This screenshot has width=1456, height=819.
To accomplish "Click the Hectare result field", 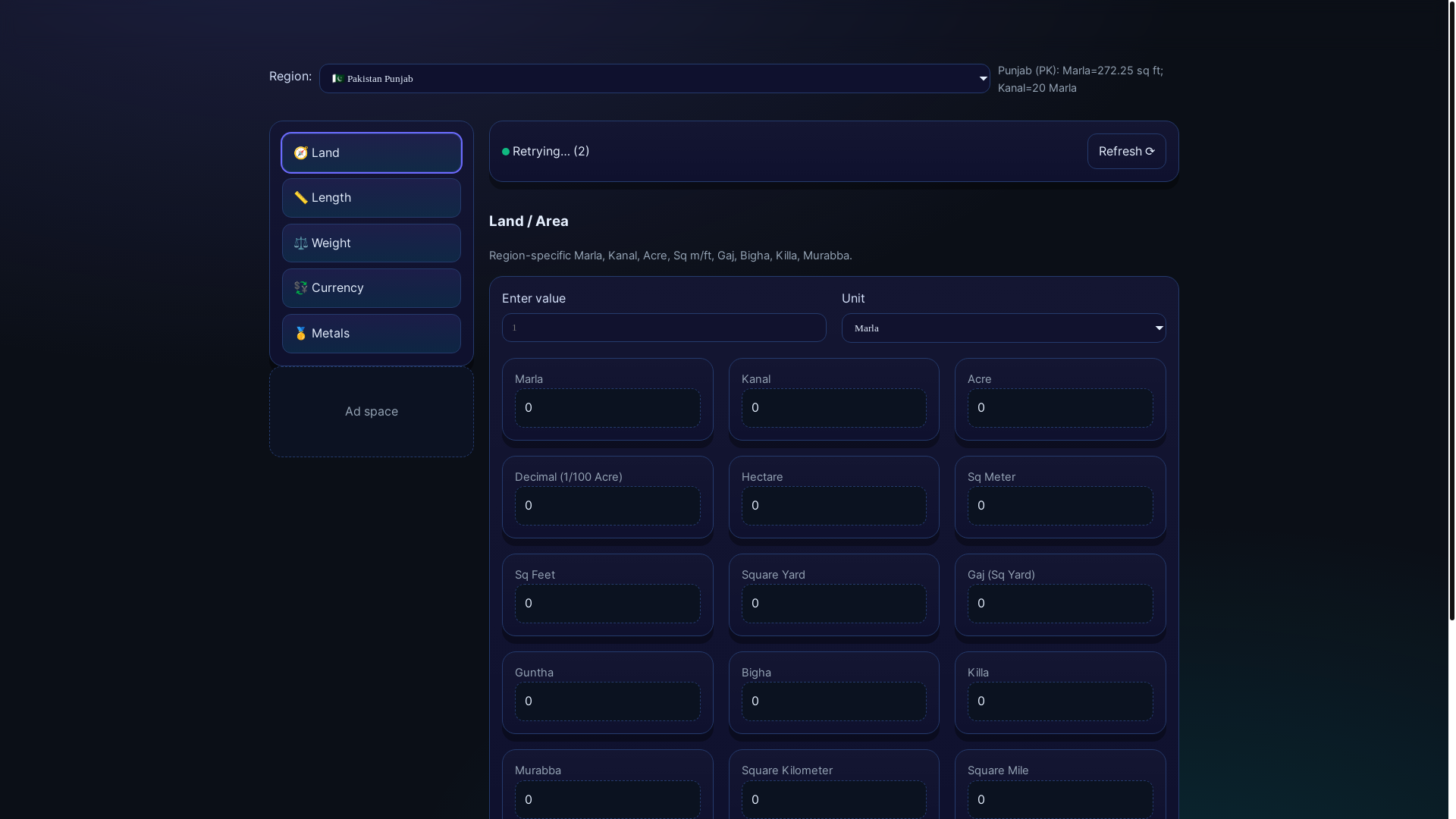I will point(833,506).
